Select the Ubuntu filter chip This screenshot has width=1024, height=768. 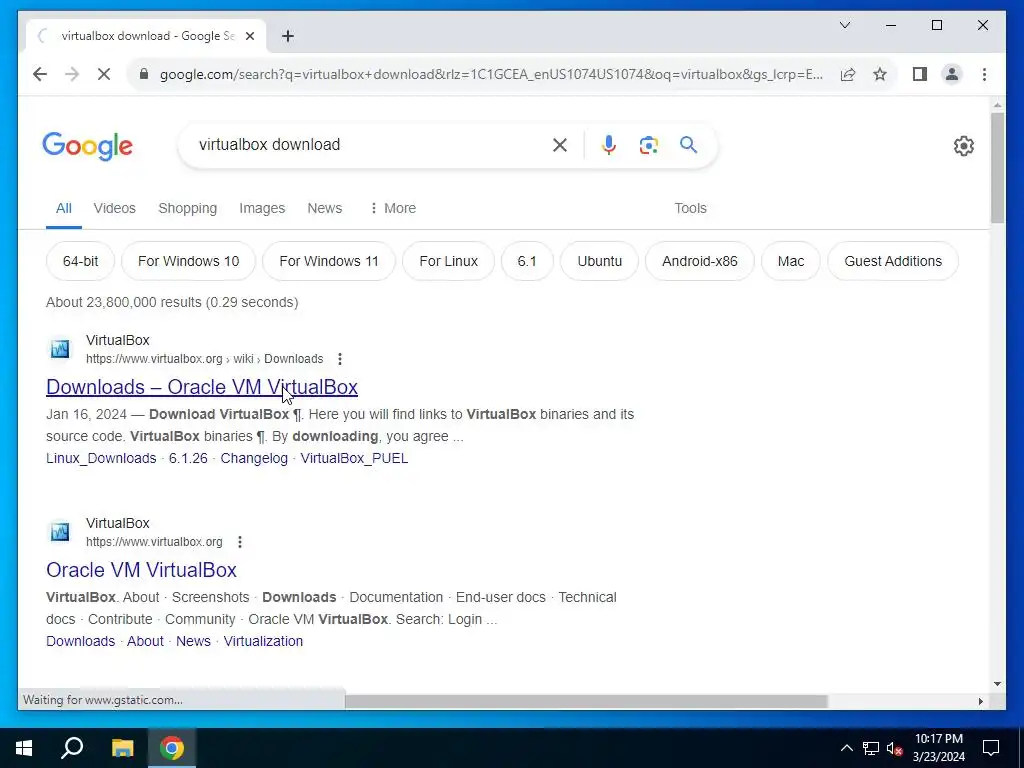pyautogui.click(x=599, y=261)
